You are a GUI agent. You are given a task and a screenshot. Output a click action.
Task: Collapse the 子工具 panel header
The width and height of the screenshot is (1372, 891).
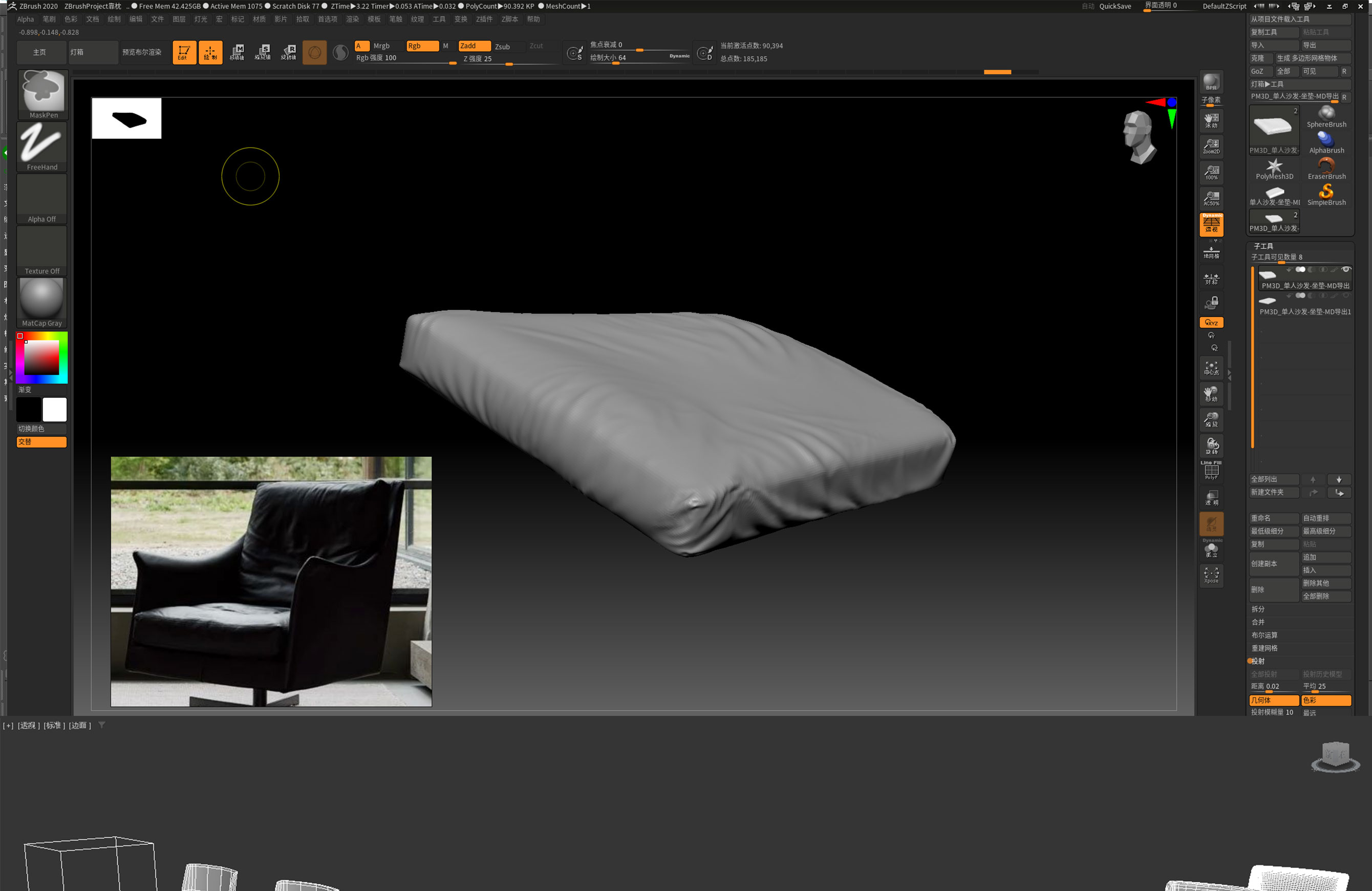pyautogui.click(x=1263, y=246)
